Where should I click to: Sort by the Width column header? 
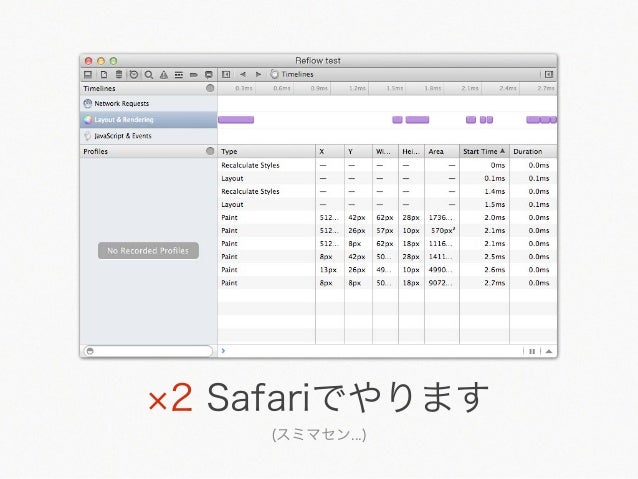(385, 151)
